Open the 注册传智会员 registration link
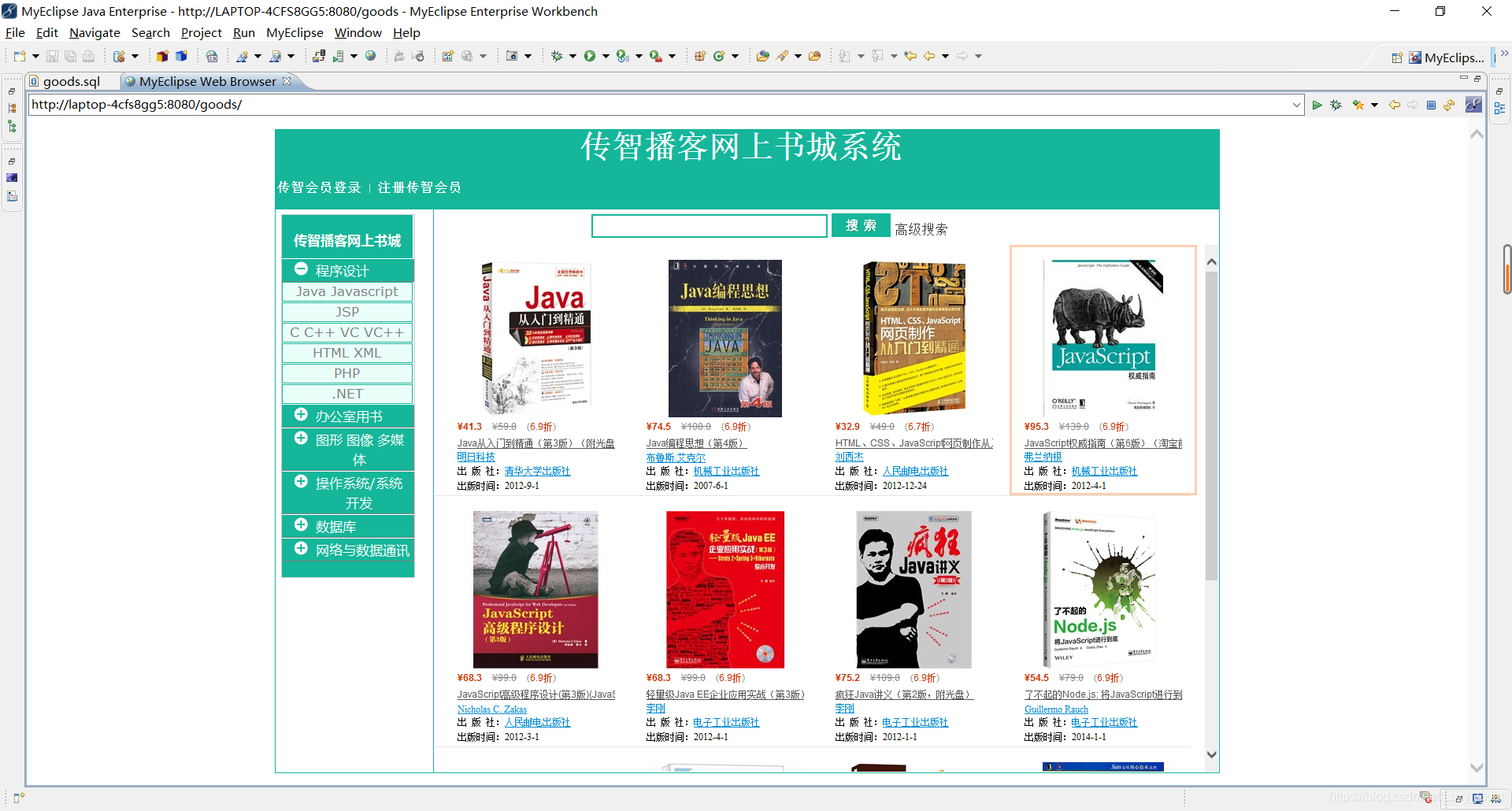Viewport: 1512px width, 811px height. pyautogui.click(x=418, y=187)
